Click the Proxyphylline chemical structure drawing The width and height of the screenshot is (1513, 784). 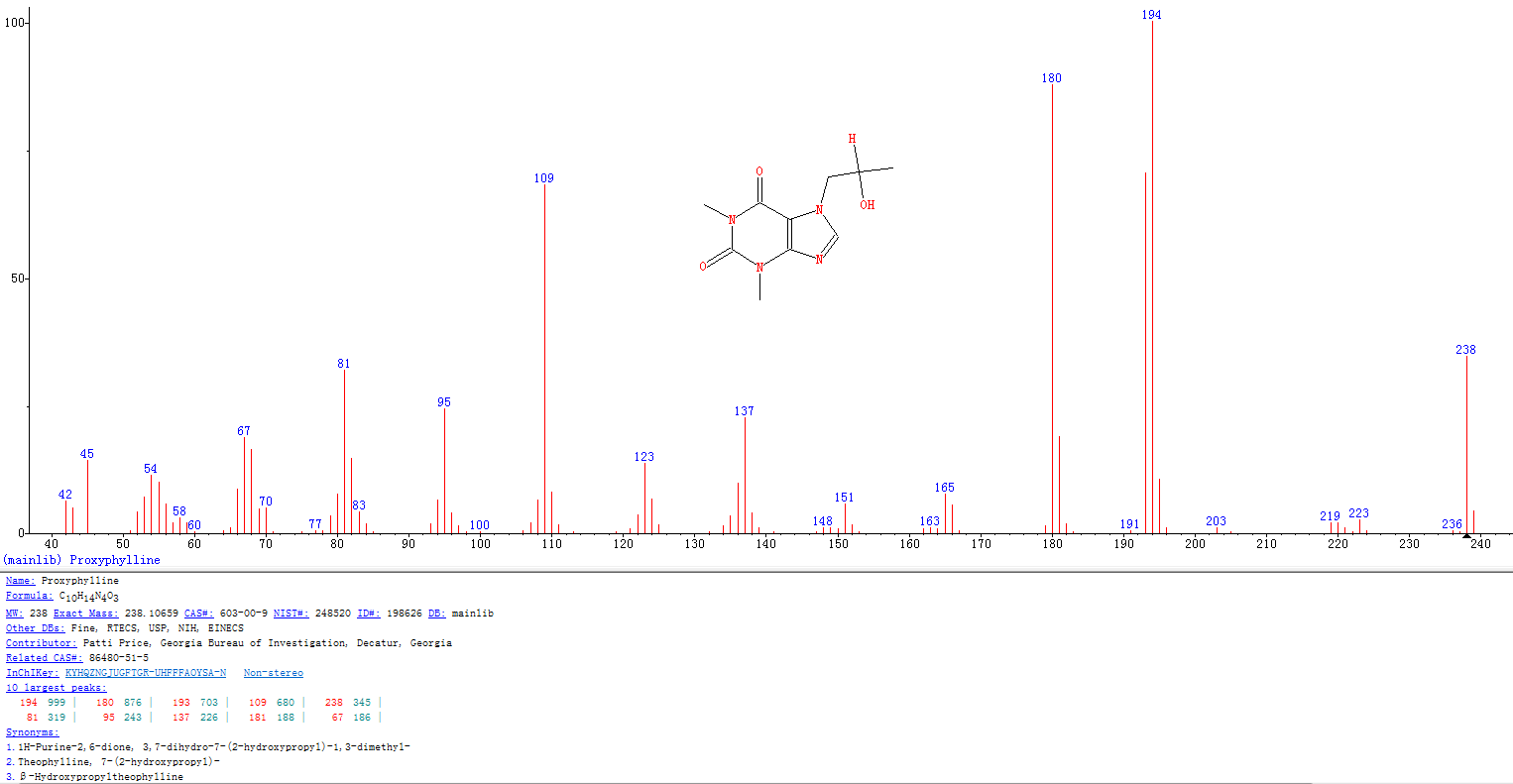(x=793, y=218)
